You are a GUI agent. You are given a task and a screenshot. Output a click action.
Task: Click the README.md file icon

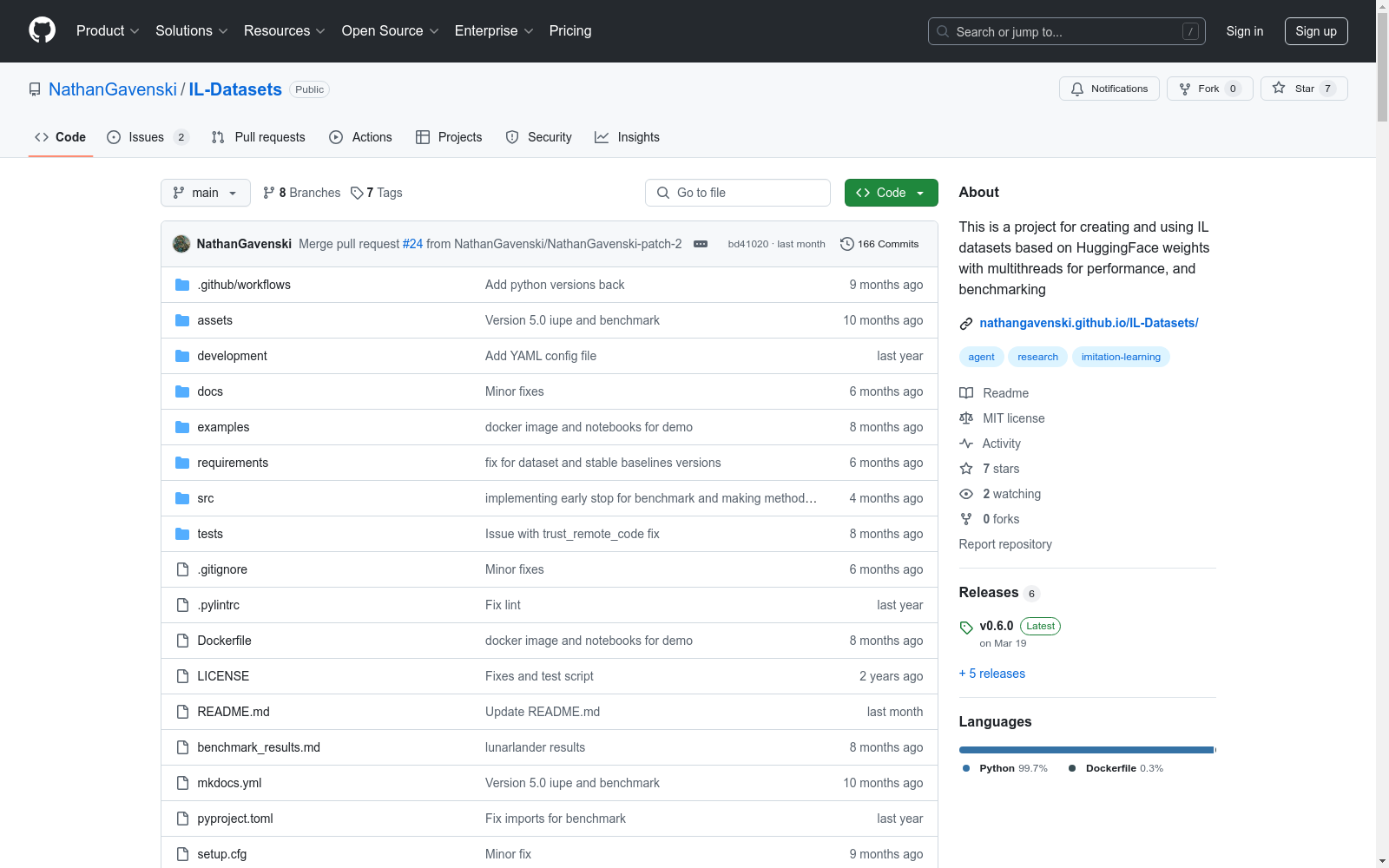[182, 712]
